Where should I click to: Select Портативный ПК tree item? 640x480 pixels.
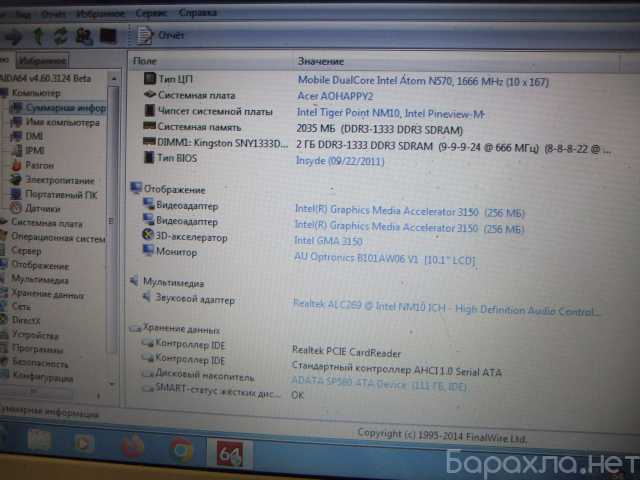[61, 195]
